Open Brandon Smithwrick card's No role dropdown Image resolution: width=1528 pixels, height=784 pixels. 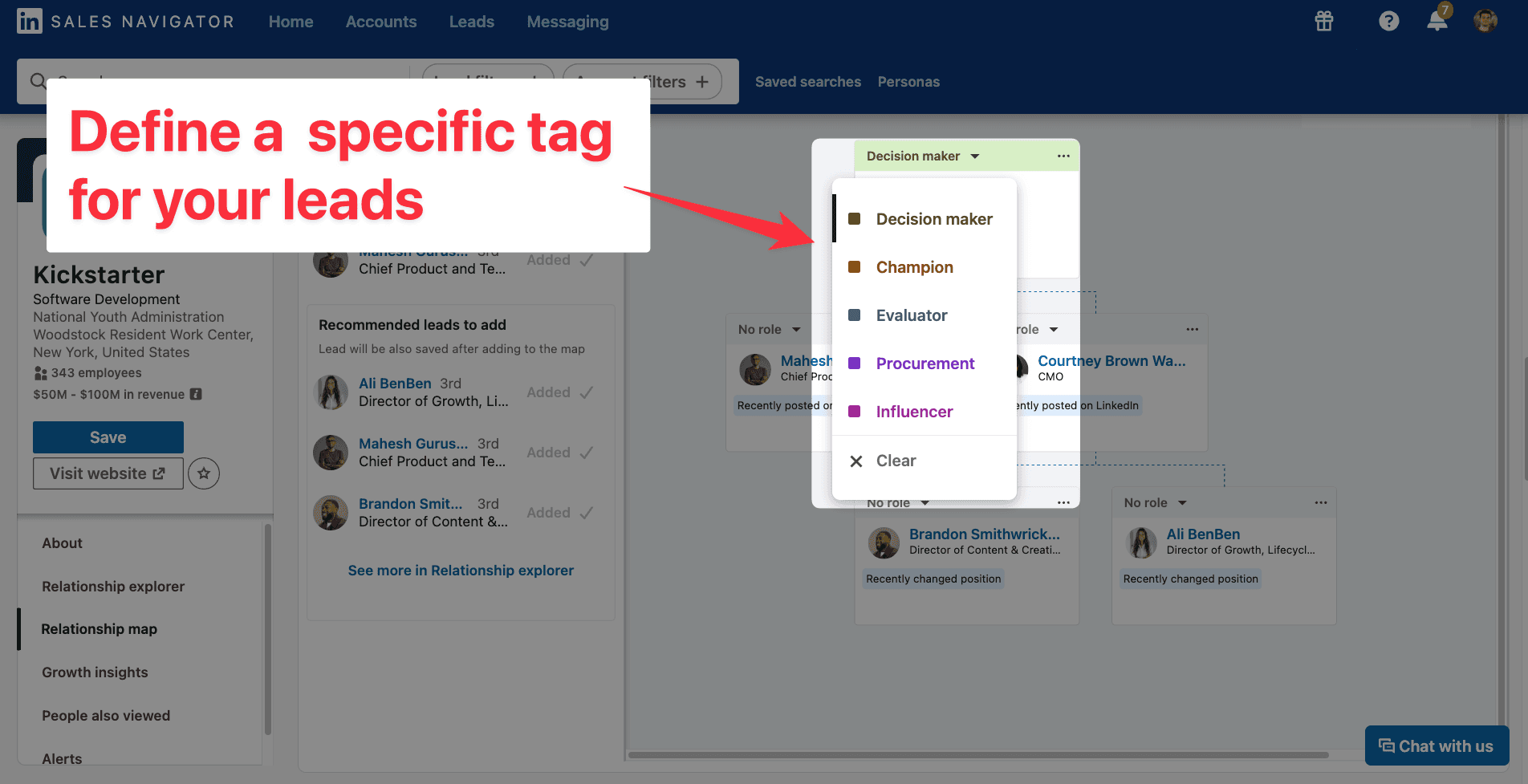coord(898,503)
